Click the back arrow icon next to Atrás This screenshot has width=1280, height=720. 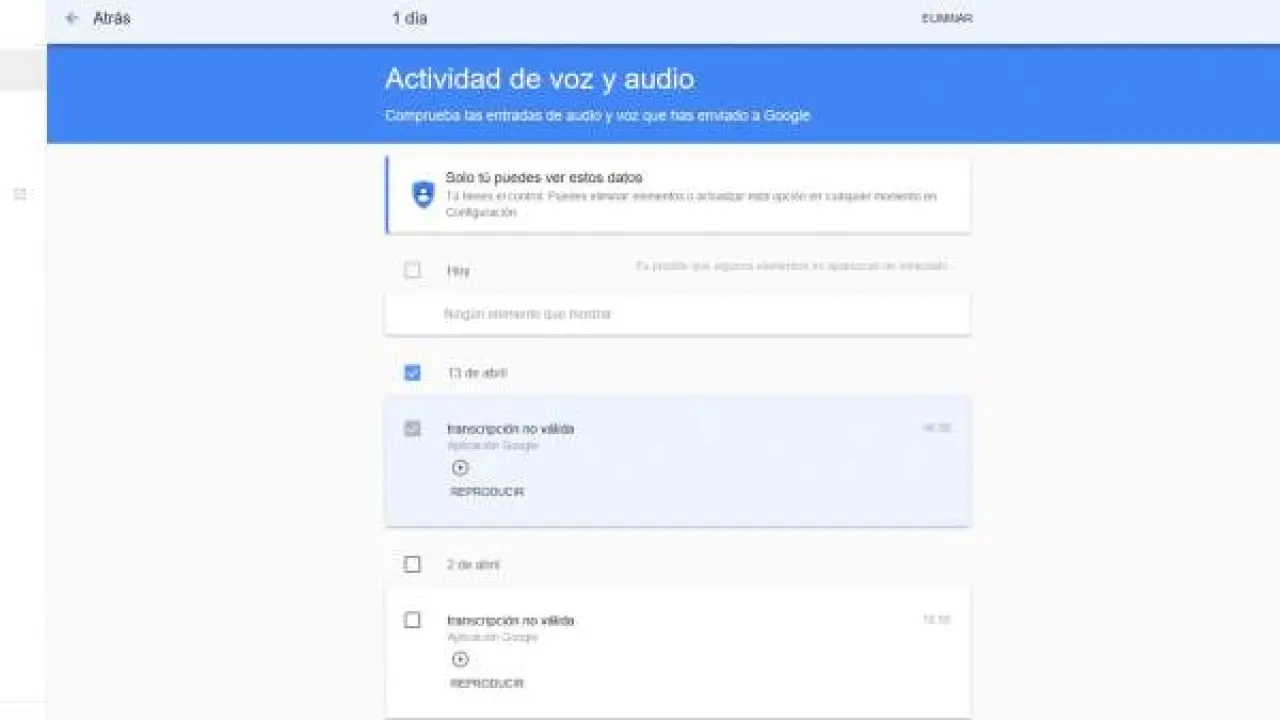pyautogui.click(x=71, y=18)
